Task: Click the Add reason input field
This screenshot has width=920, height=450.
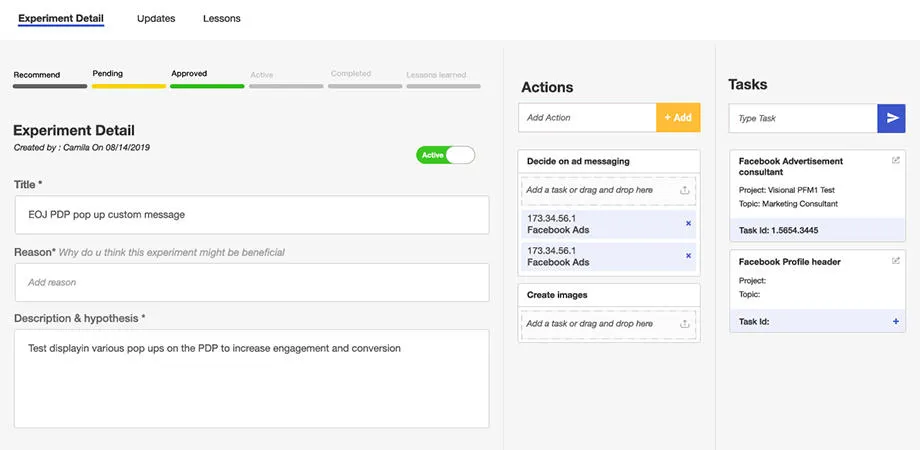Action: coord(251,282)
